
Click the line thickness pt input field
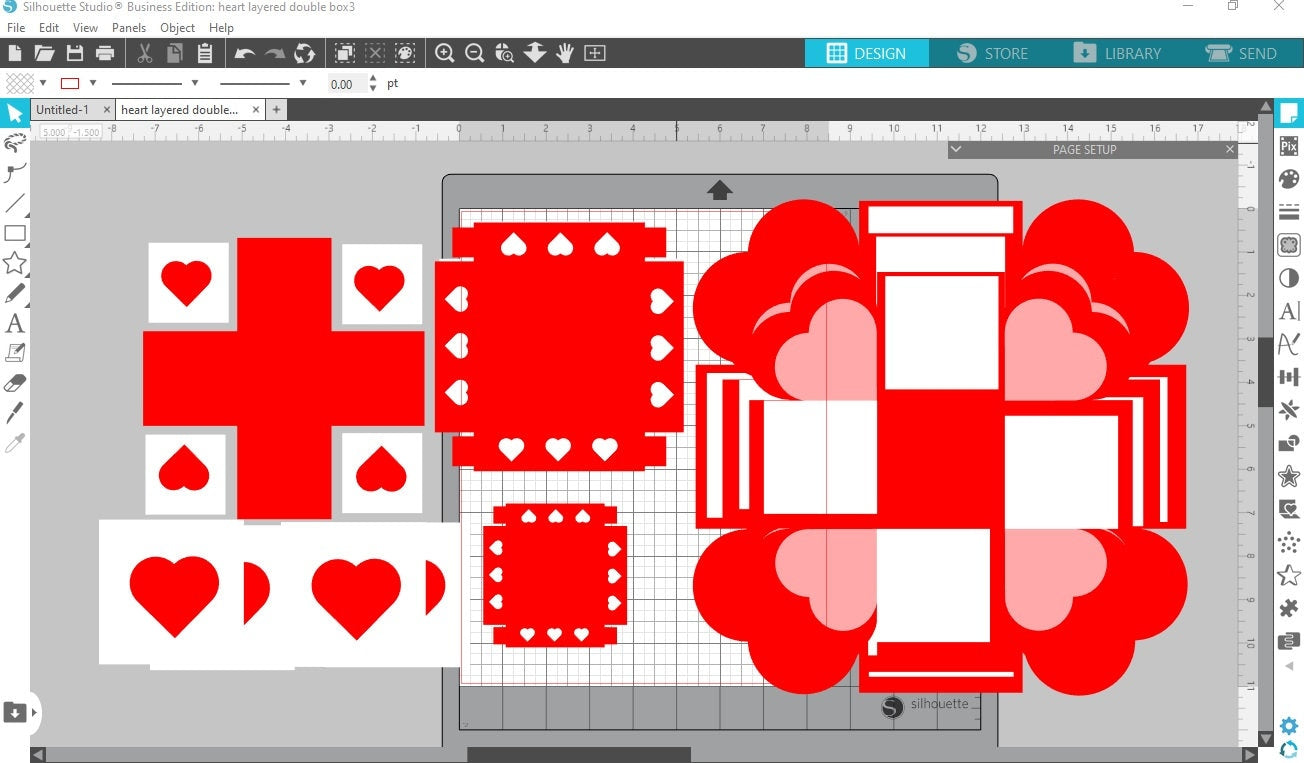346,84
